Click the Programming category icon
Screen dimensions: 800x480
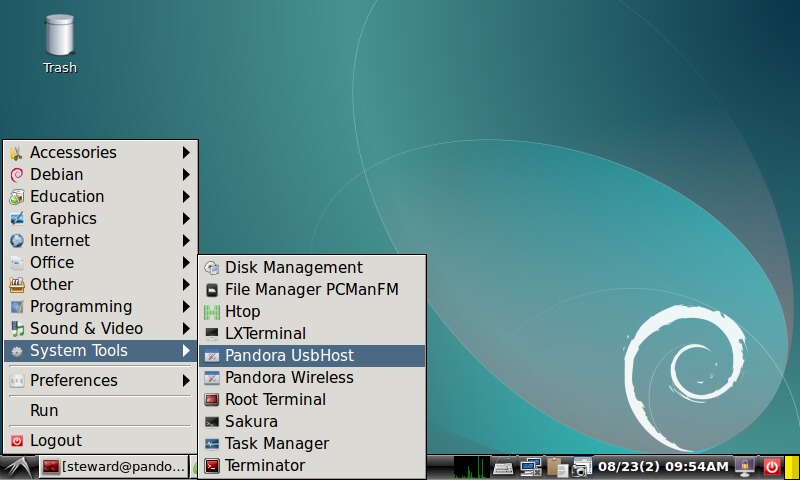pyautogui.click(x=17, y=306)
